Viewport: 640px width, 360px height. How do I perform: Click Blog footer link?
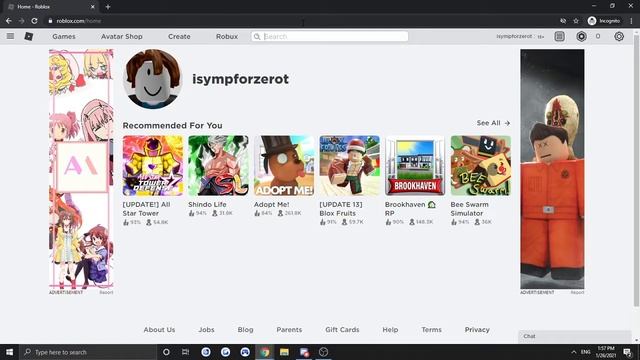tap(245, 329)
